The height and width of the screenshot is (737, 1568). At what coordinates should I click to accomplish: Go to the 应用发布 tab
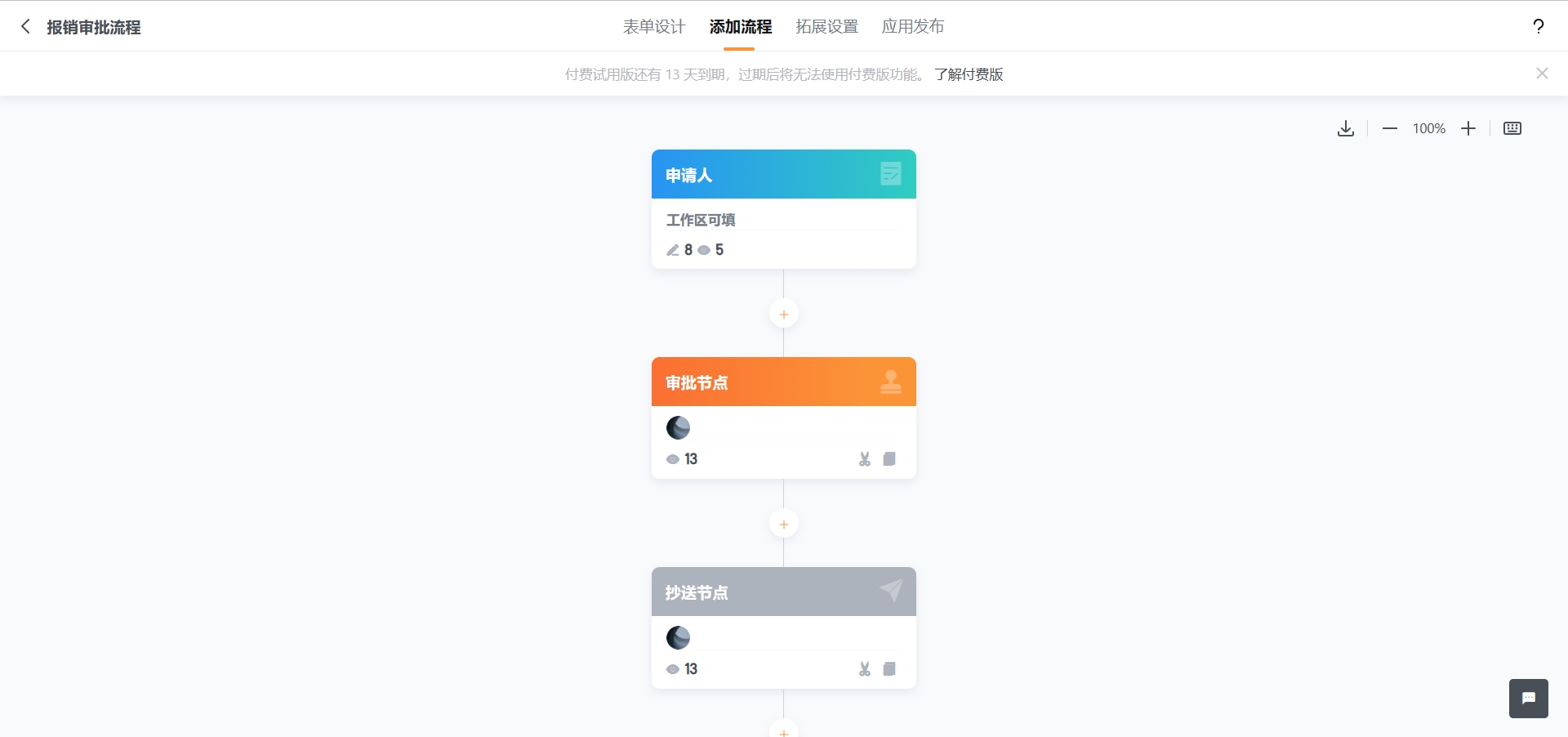[913, 27]
